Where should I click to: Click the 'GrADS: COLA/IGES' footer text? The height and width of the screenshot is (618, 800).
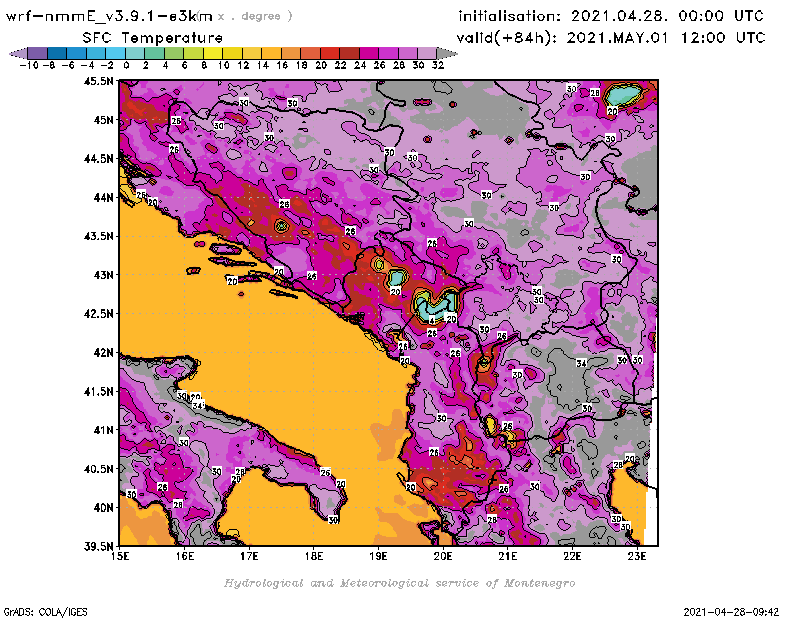point(45,612)
